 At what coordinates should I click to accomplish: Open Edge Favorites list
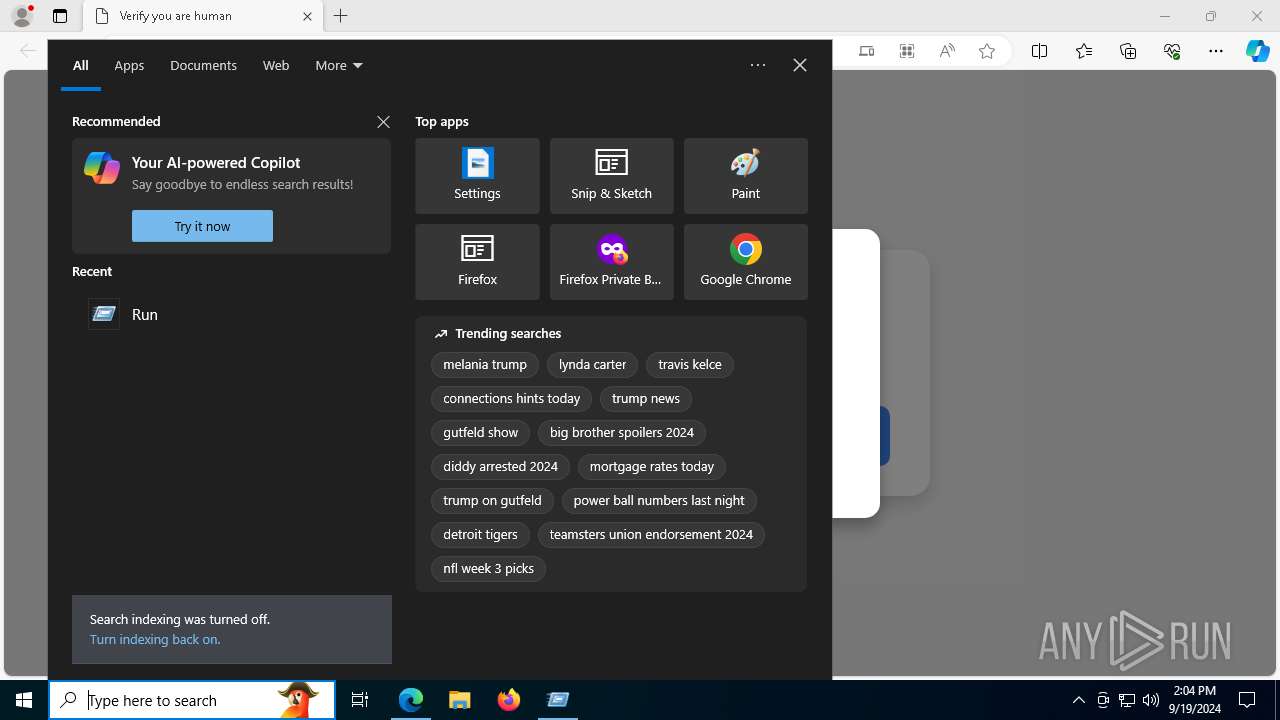point(1084,52)
